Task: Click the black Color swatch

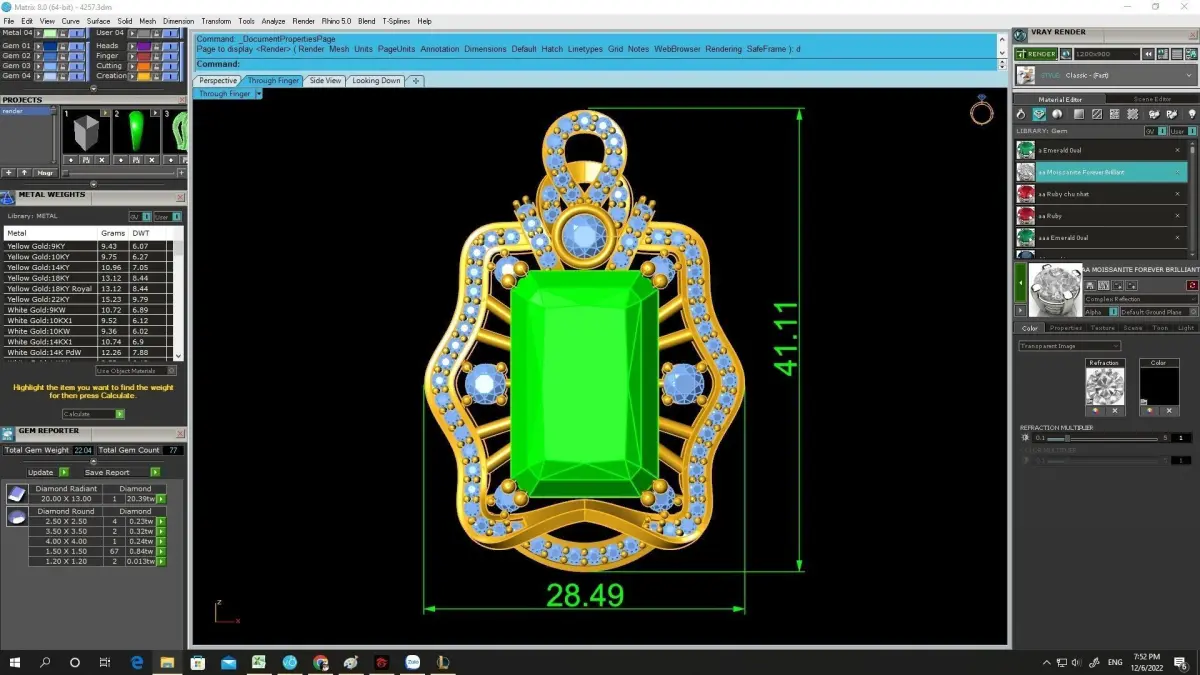Action: click(x=1158, y=386)
